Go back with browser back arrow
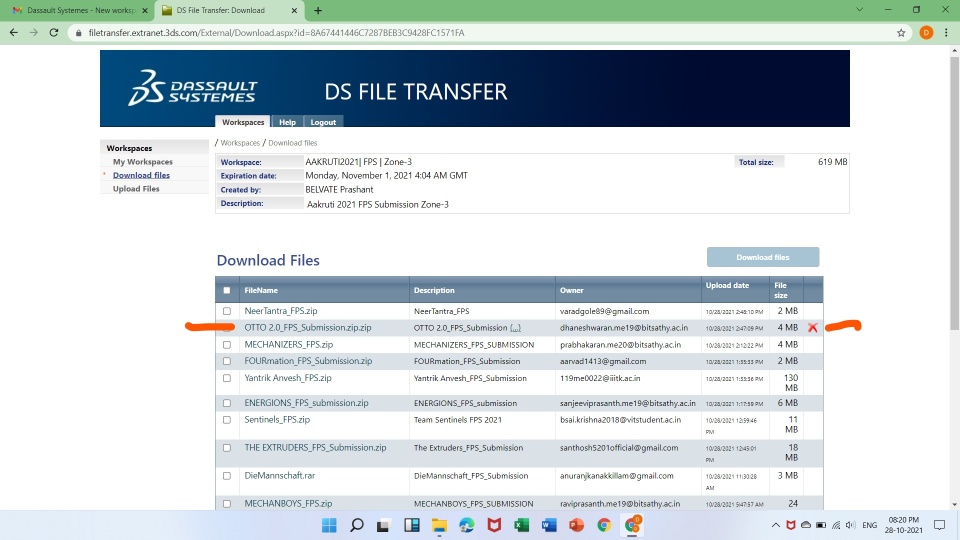The image size is (960, 540). (x=13, y=32)
